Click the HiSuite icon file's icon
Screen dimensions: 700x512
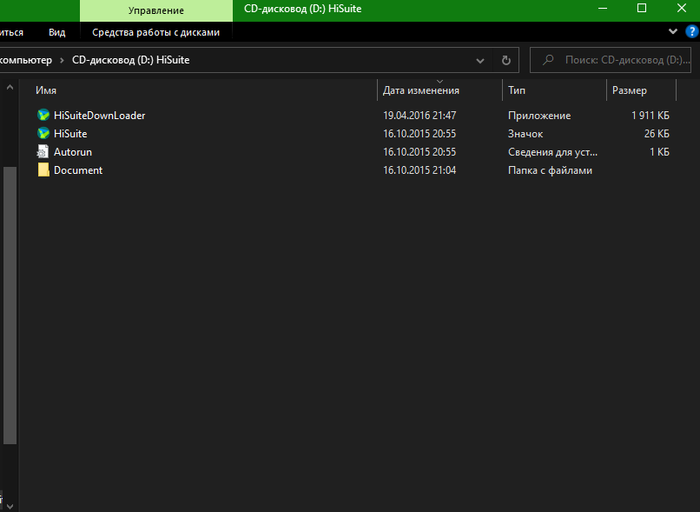(x=43, y=133)
